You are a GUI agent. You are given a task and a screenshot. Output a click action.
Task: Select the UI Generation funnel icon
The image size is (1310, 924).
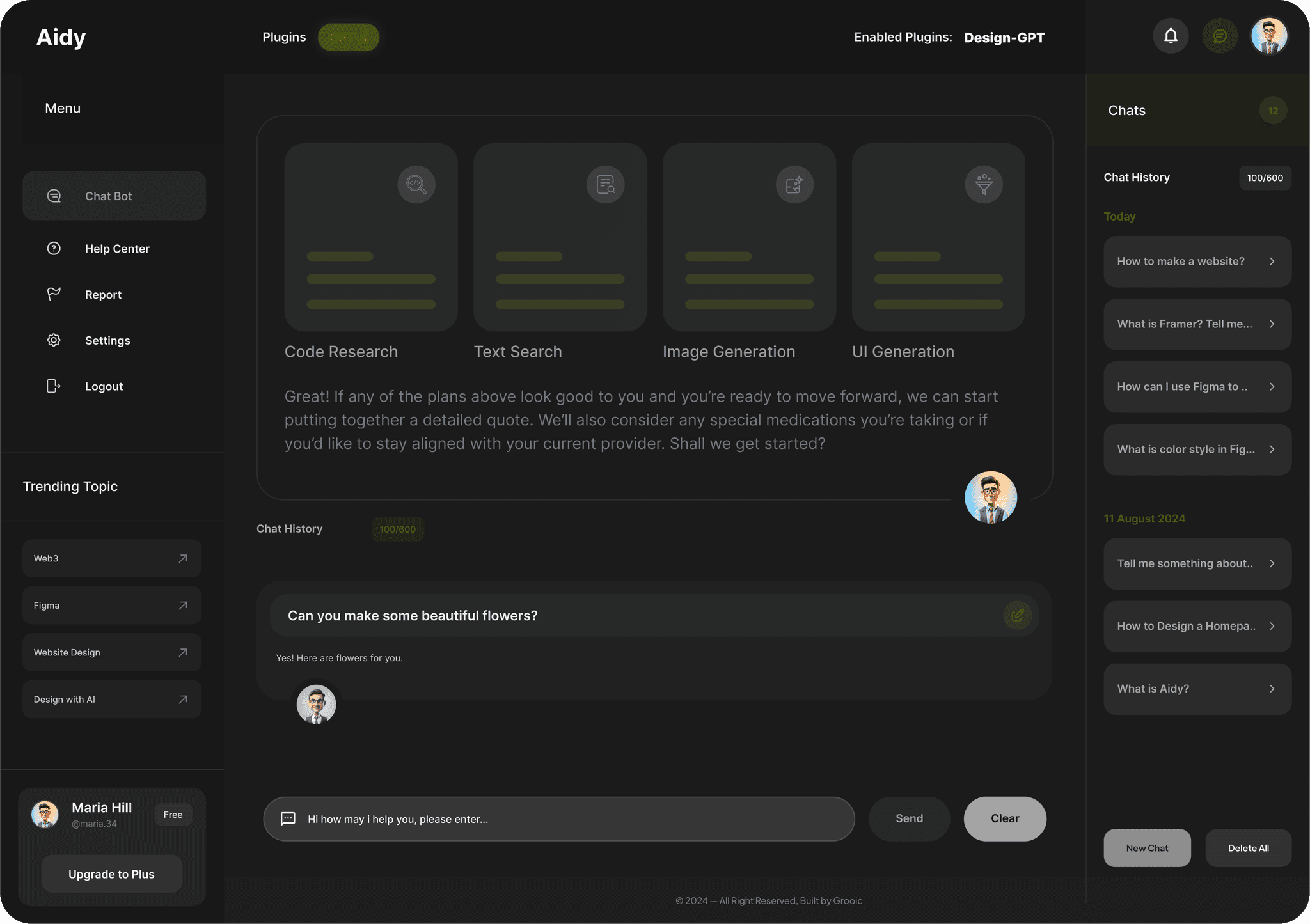click(x=983, y=184)
